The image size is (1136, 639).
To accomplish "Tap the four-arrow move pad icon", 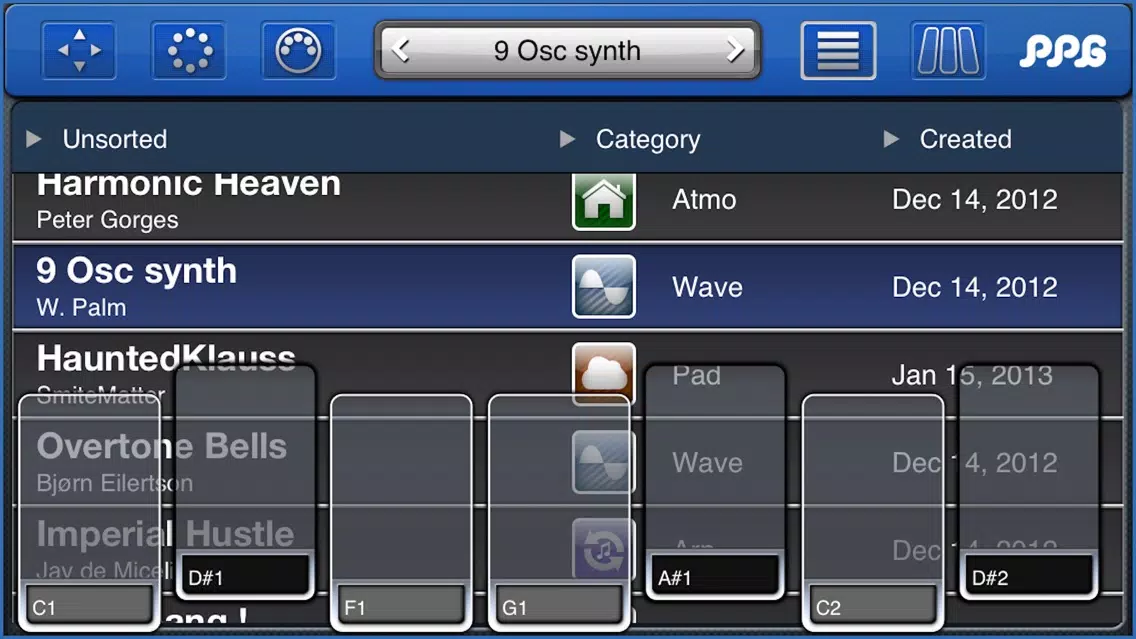I will 79,51.
